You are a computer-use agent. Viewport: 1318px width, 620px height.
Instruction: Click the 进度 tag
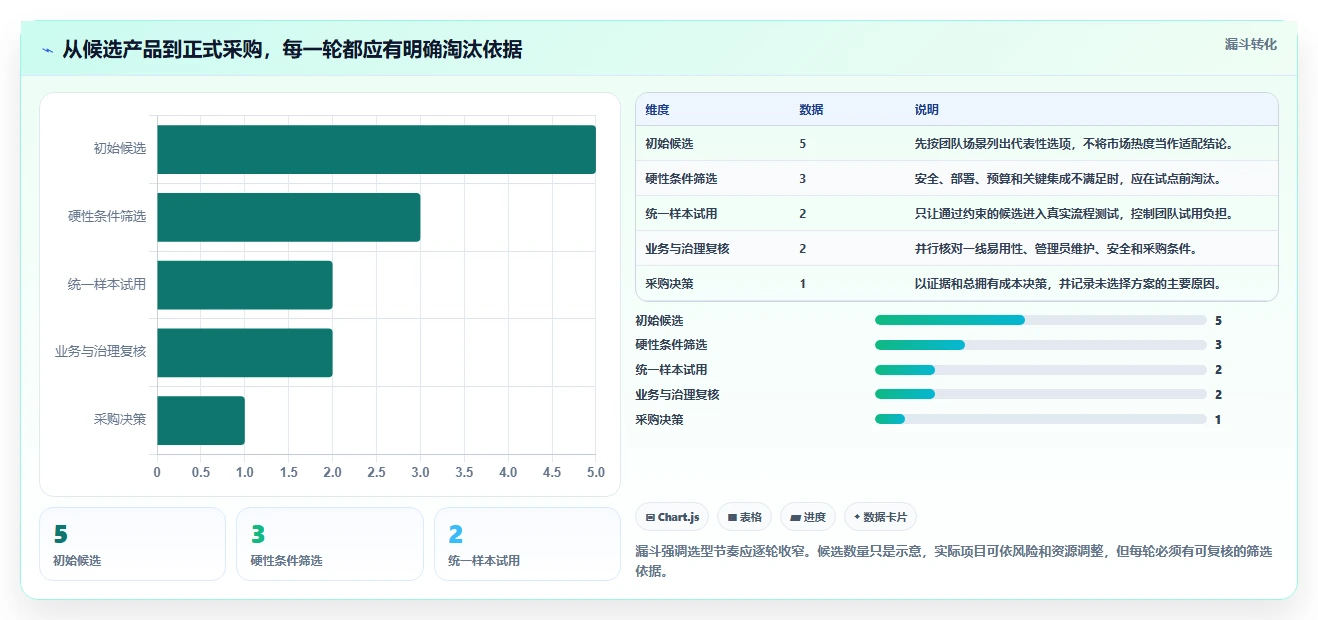808,517
